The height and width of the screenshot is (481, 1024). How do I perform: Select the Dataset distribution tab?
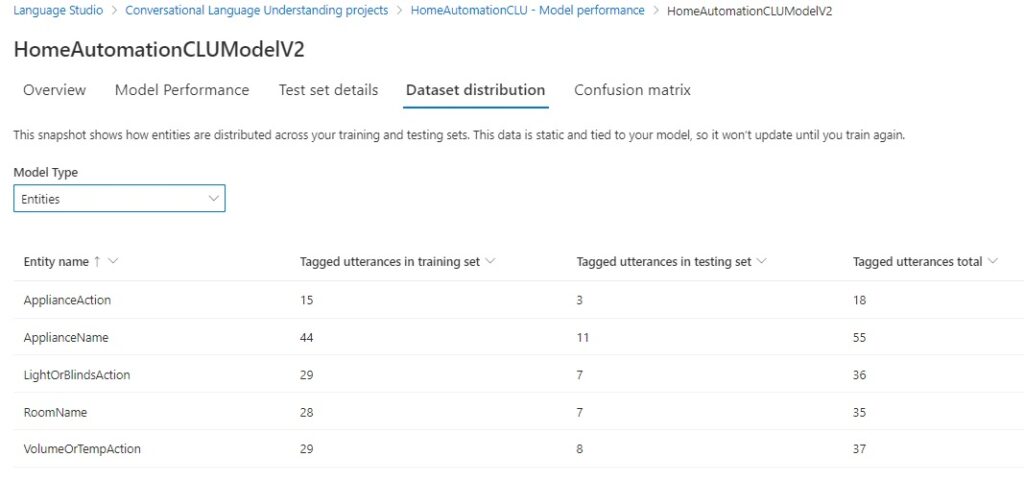[x=475, y=90]
